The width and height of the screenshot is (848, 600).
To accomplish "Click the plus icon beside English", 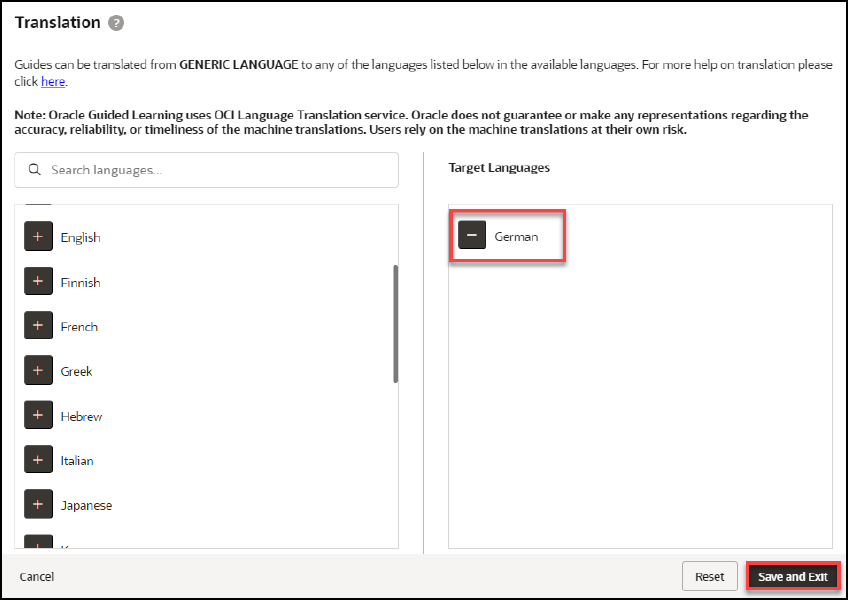I will 38,237.
